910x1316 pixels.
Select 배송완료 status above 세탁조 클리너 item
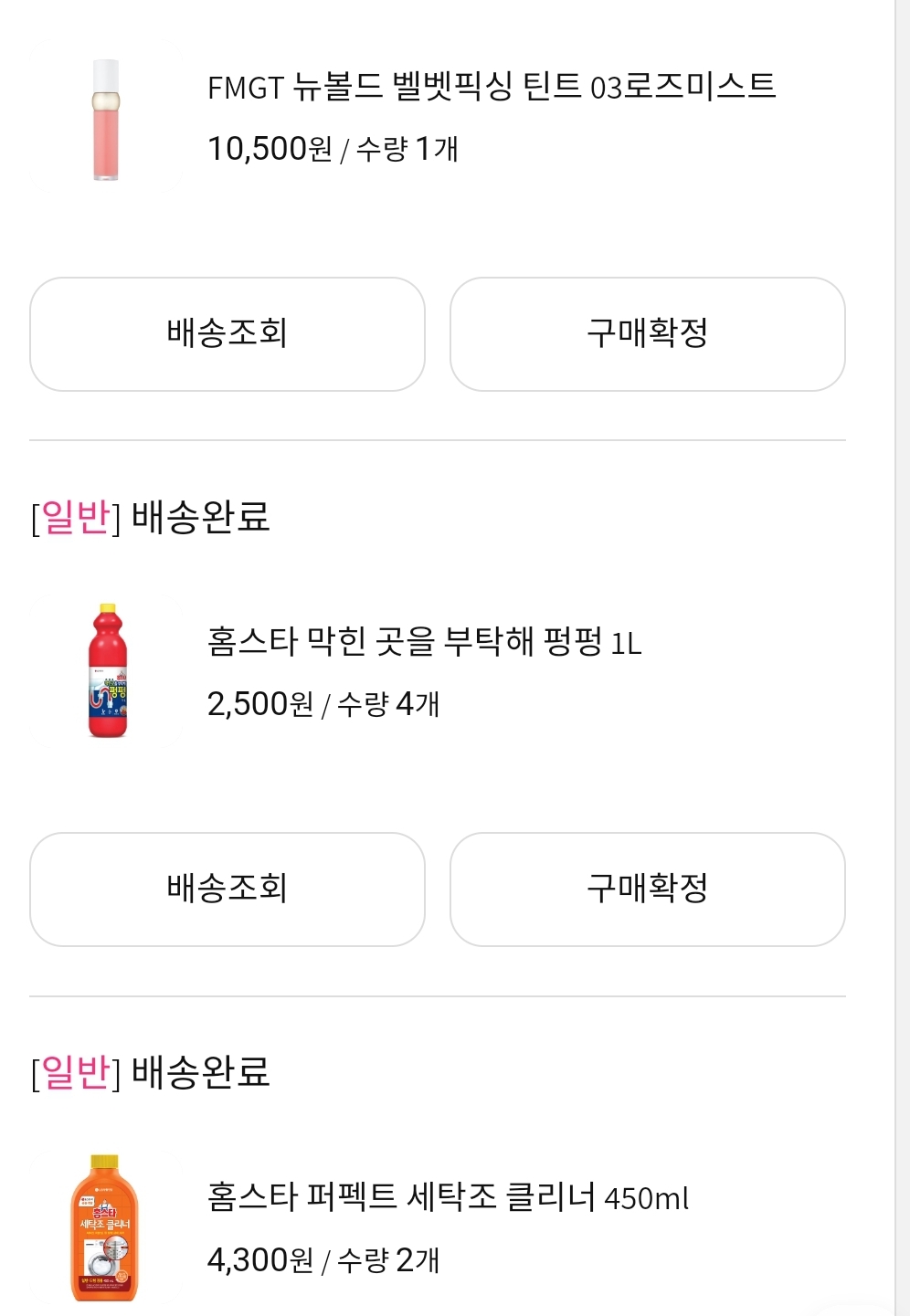pos(201,1072)
